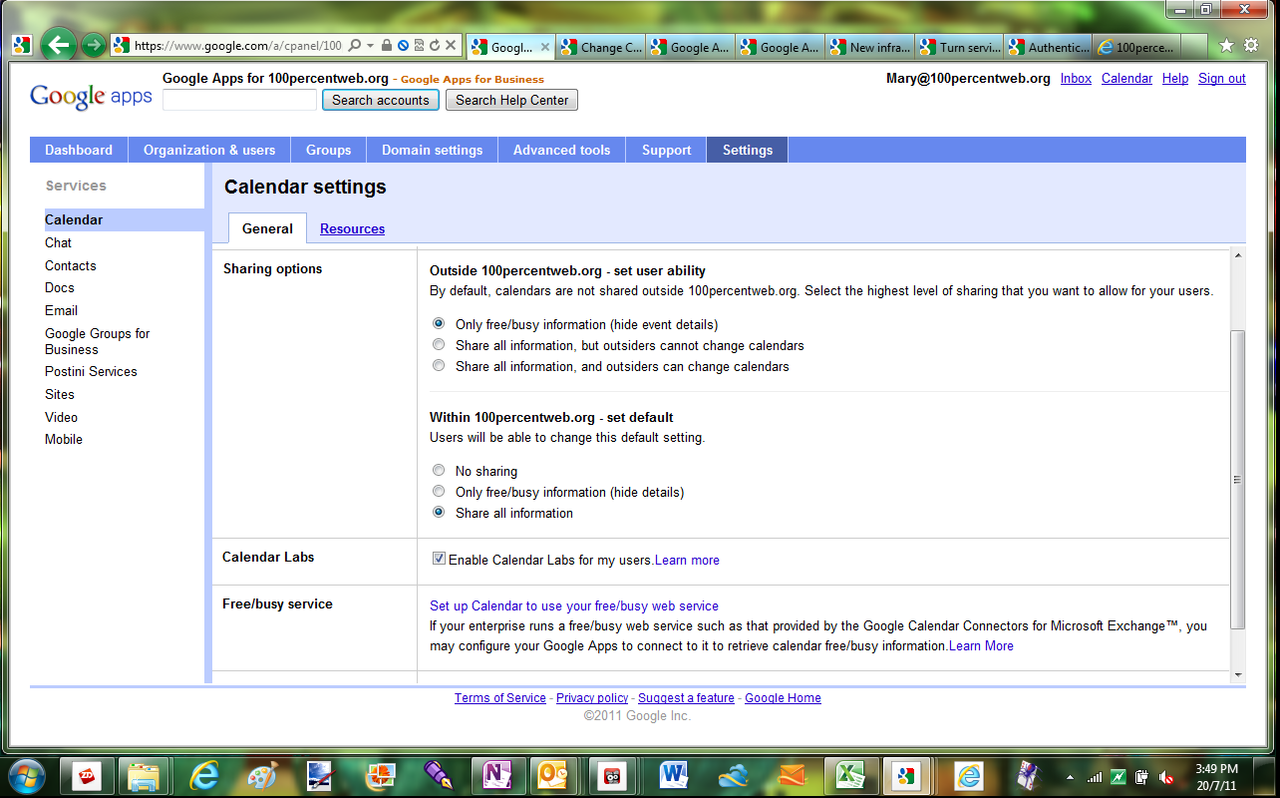Click the settings panel vertical scrollbar thumb

tap(1238, 479)
